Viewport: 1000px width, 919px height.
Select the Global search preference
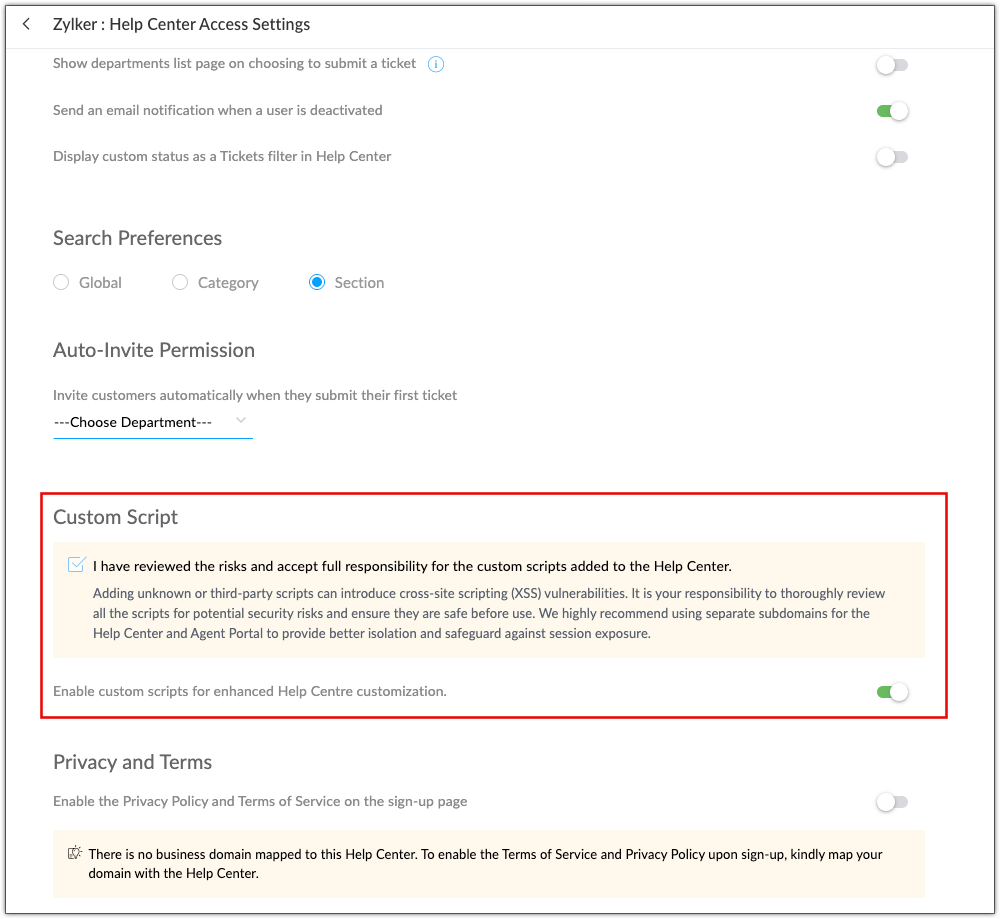[x=62, y=283]
